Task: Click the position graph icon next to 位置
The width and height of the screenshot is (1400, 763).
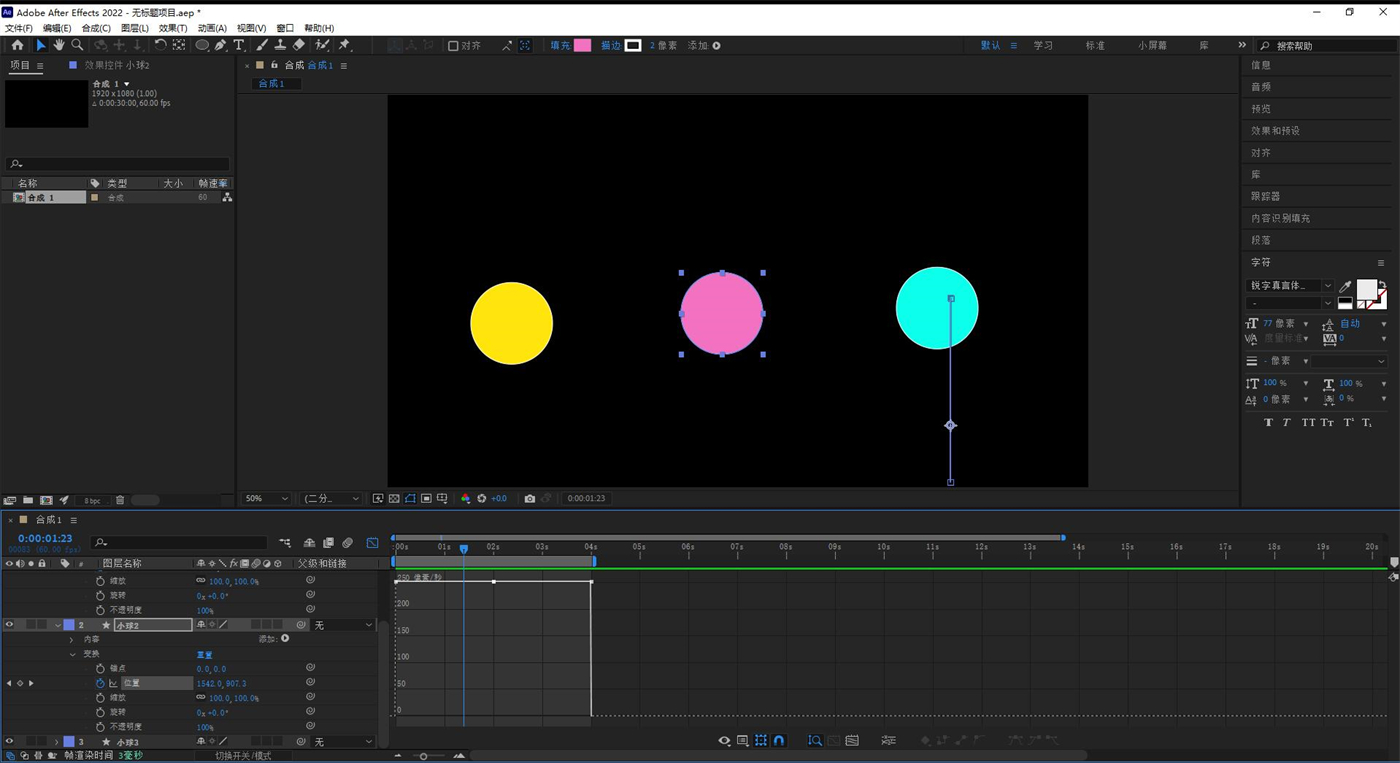Action: (113, 683)
